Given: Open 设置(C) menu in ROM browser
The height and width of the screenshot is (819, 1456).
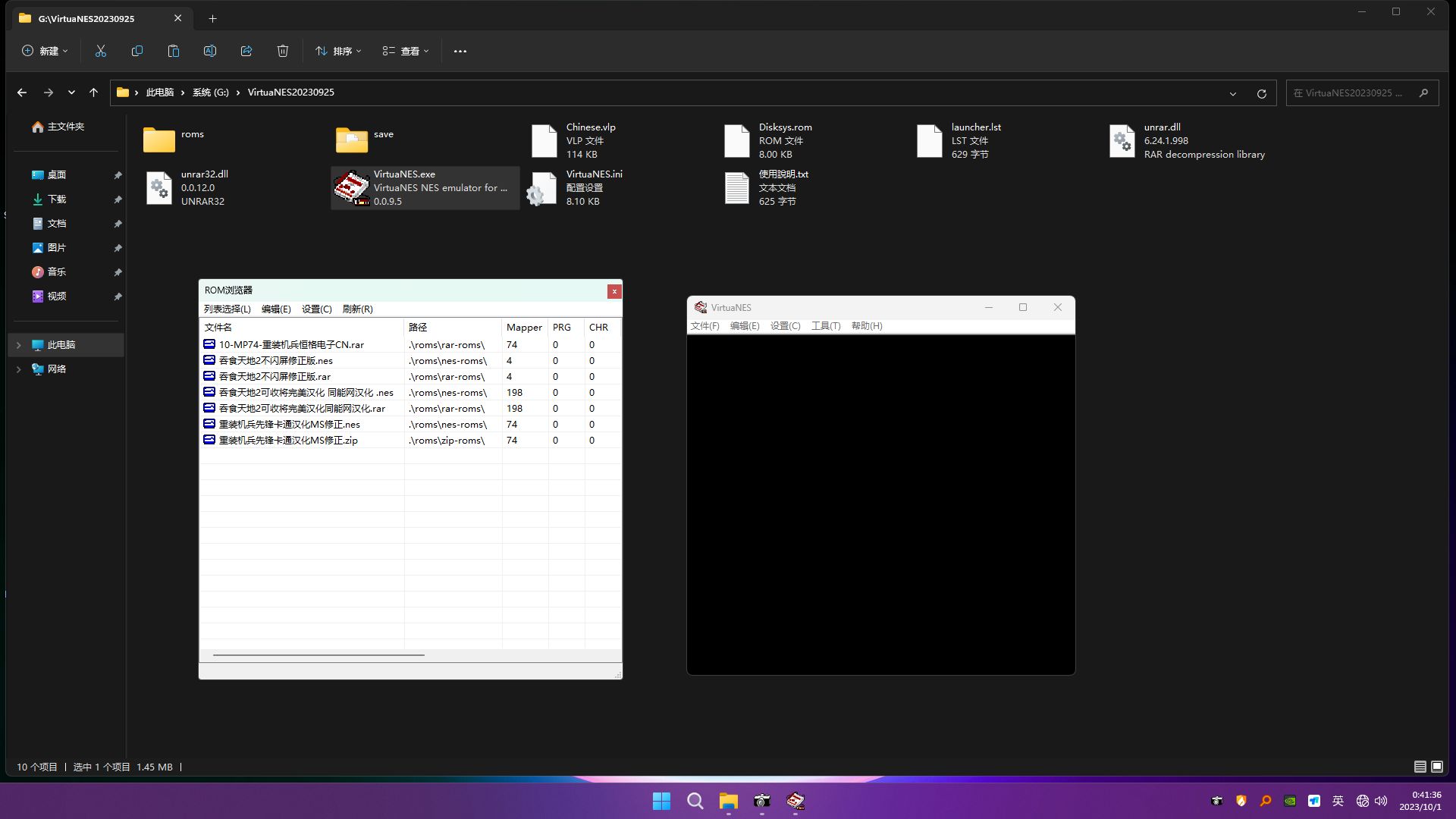Looking at the screenshot, I should click(x=316, y=309).
